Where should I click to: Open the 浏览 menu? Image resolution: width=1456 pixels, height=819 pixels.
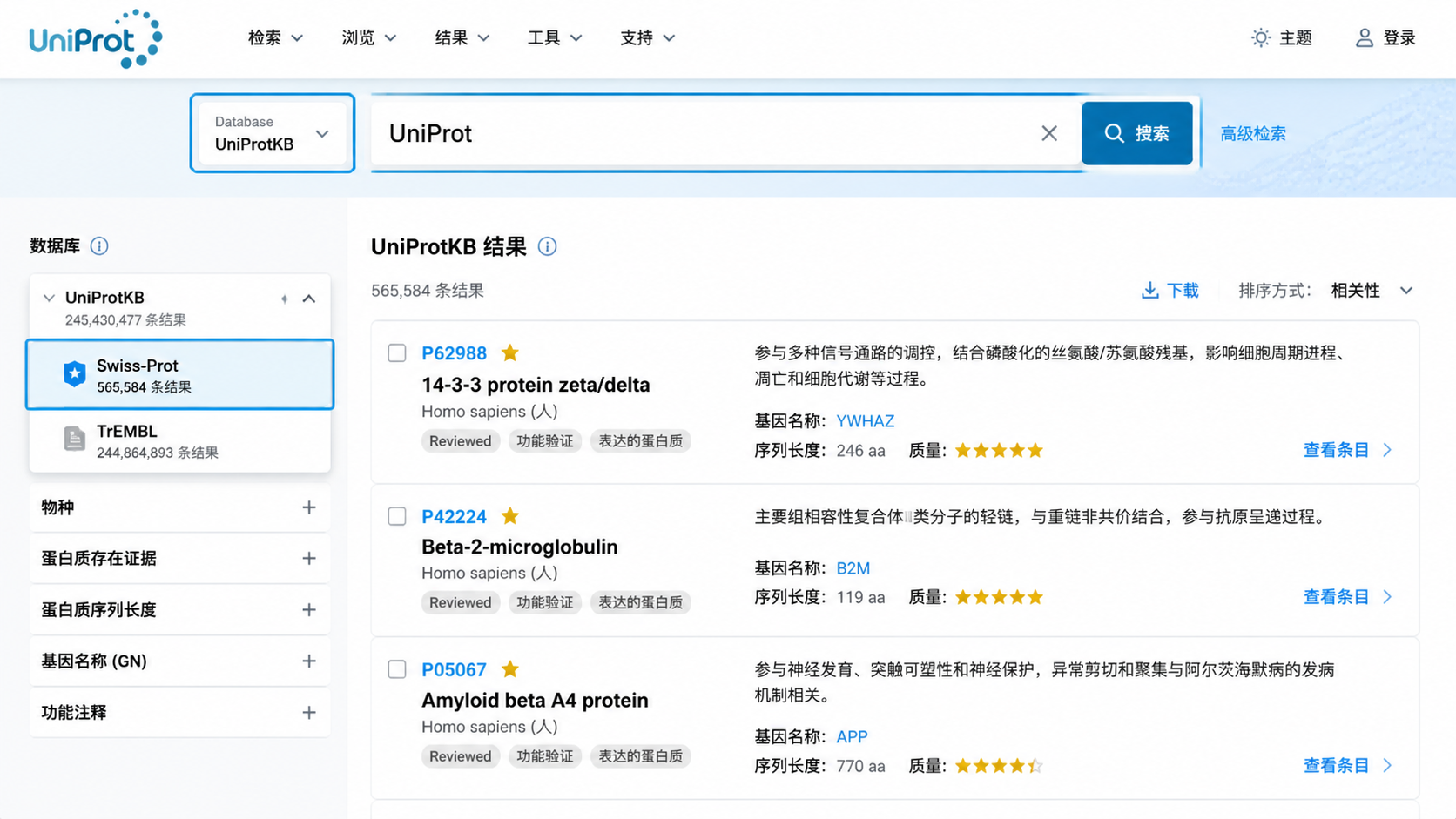coord(368,37)
